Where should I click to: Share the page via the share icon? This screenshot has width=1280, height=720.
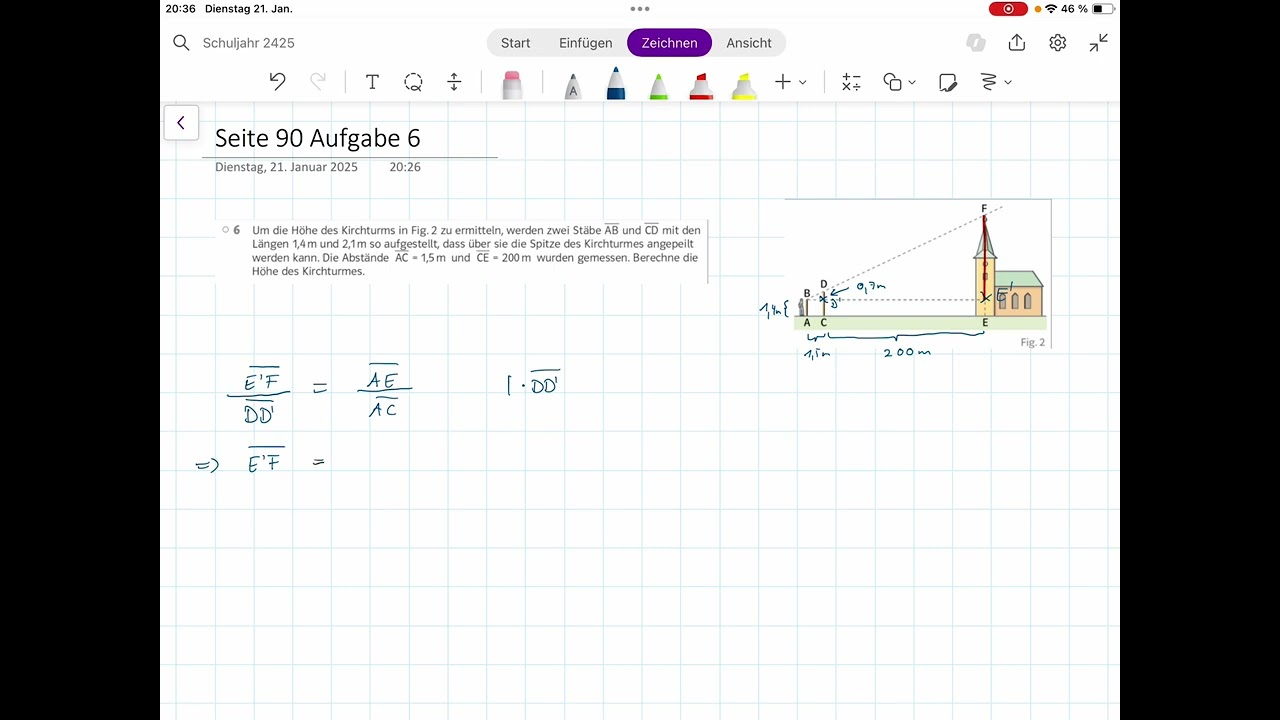[x=1017, y=42]
